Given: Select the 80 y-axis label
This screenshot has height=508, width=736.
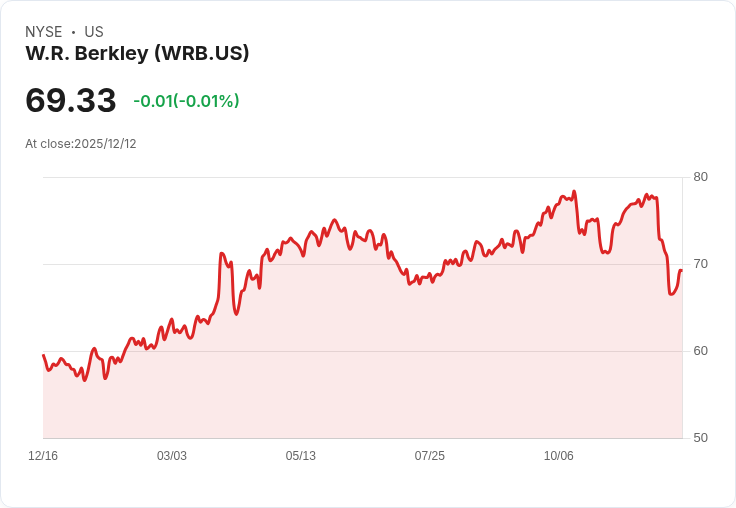Looking at the screenshot, I should coord(700,177).
